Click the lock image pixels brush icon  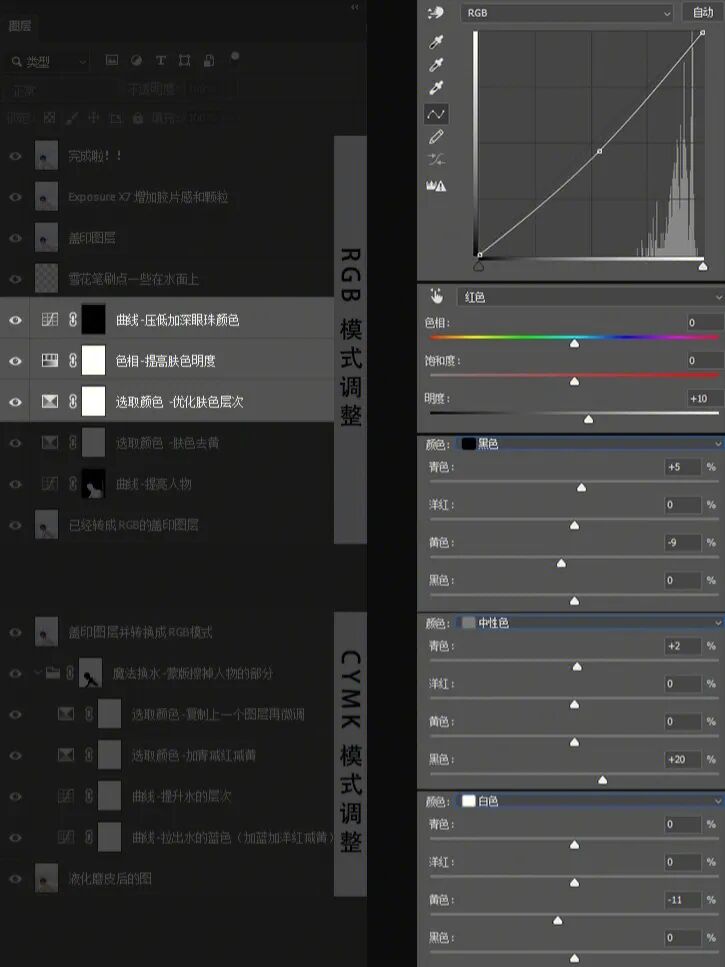point(72,117)
